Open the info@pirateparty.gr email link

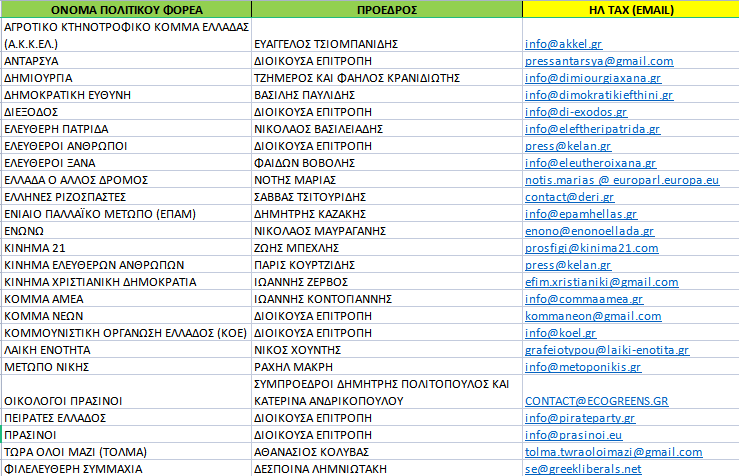click(581, 417)
